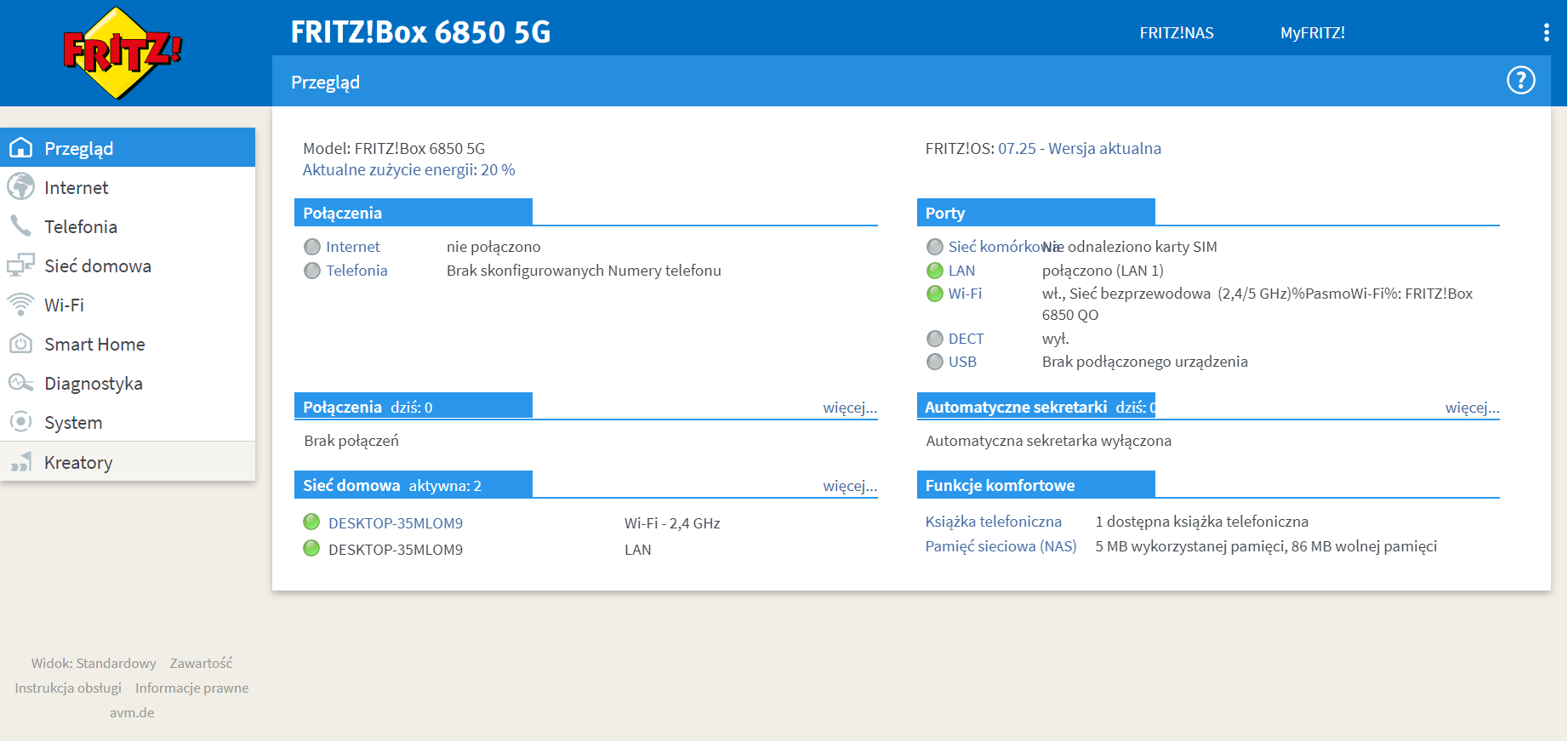The image size is (1568, 742).
Task: Click the Diagnostyka sidebar icon
Action: [20, 383]
